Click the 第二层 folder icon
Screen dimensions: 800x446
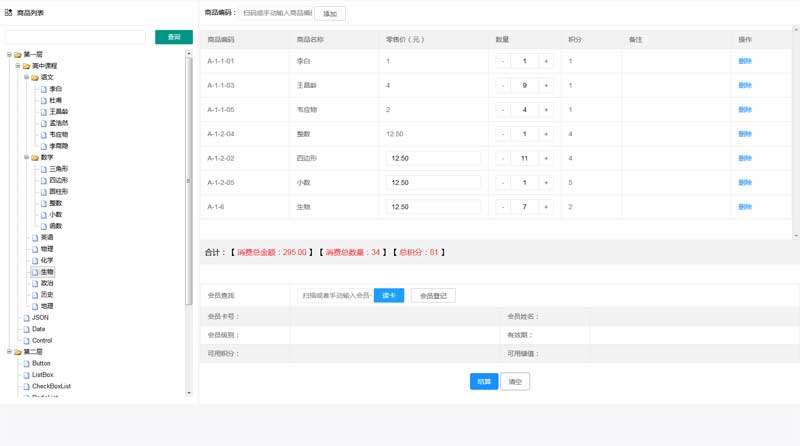18,352
